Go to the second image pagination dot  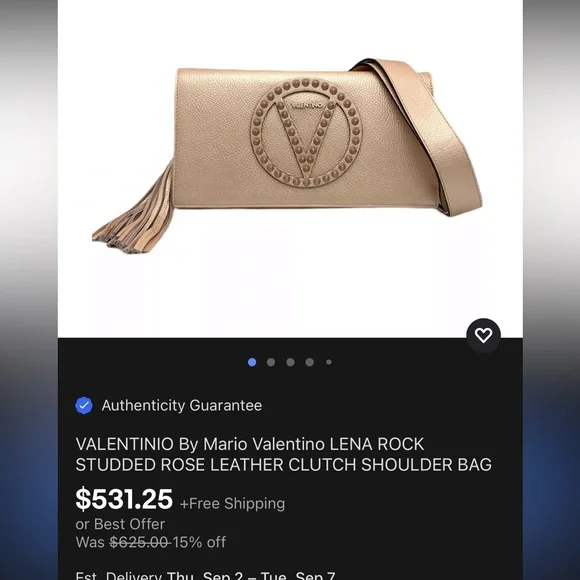coord(271,362)
